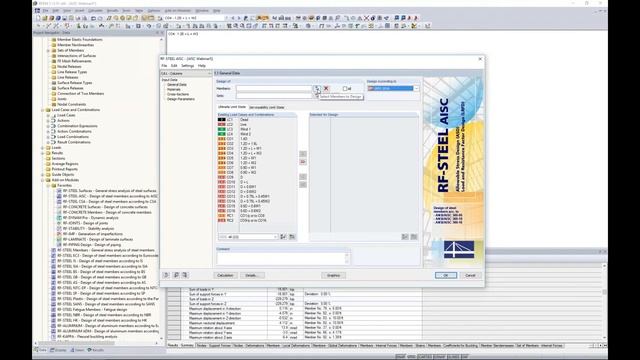
Task: Click the second icon at dialog bottom-left
Action: point(176,275)
